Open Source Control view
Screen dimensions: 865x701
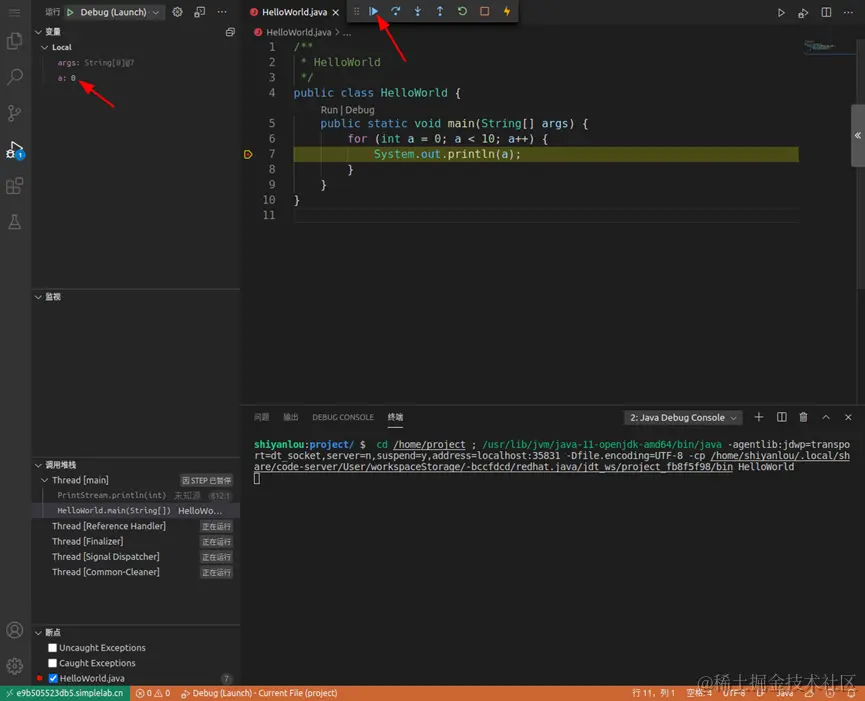point(15,113)
